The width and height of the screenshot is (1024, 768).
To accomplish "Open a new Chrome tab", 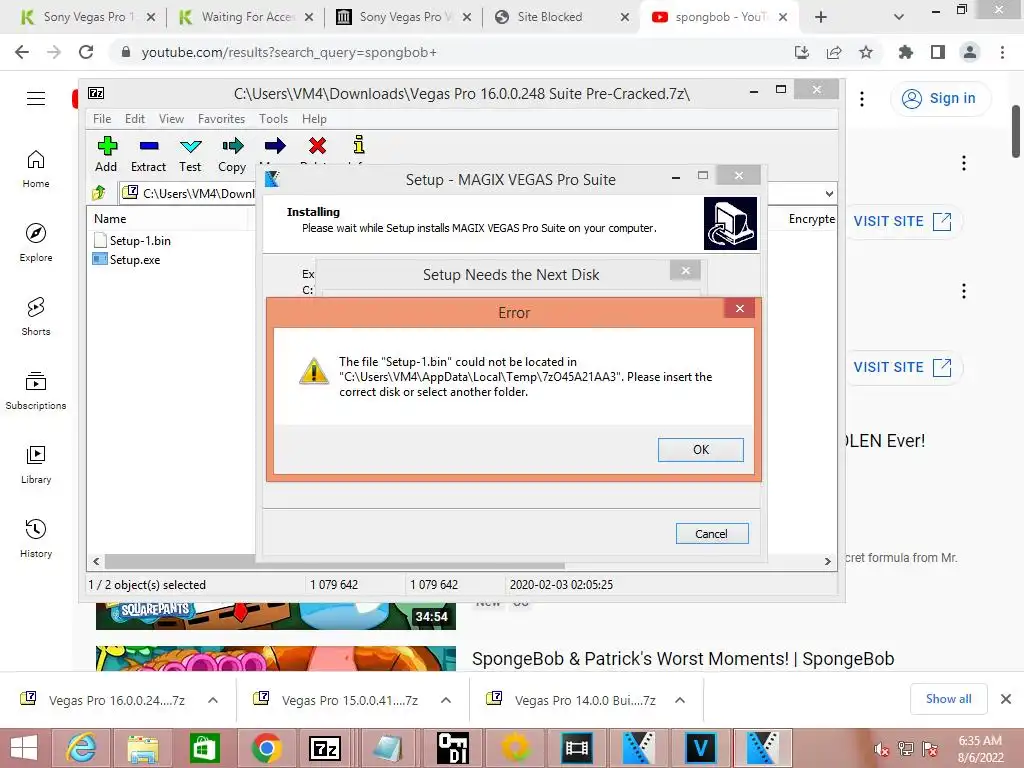I will (821, 17).
